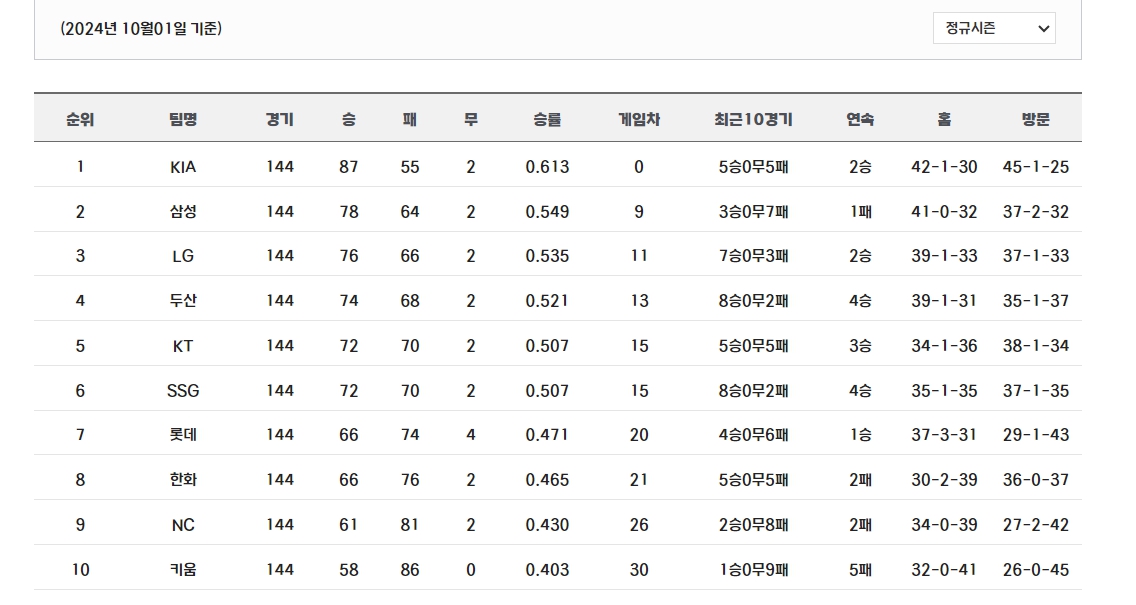Click 삼성 home record 41-0-32
Screen dimensions: 1136x605
click(944, 212)
